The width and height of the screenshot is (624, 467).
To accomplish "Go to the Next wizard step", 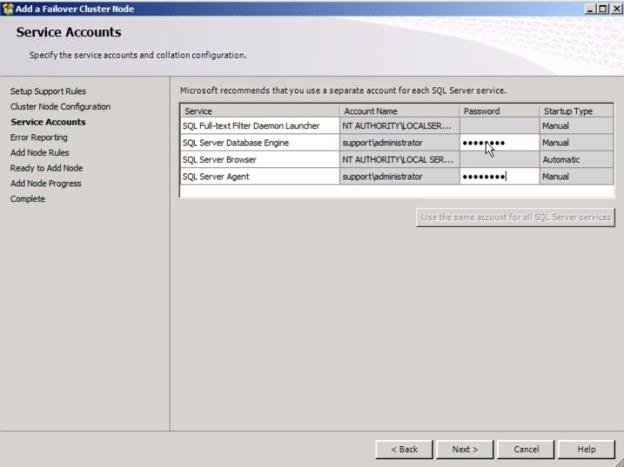I will tap(464, 449).
